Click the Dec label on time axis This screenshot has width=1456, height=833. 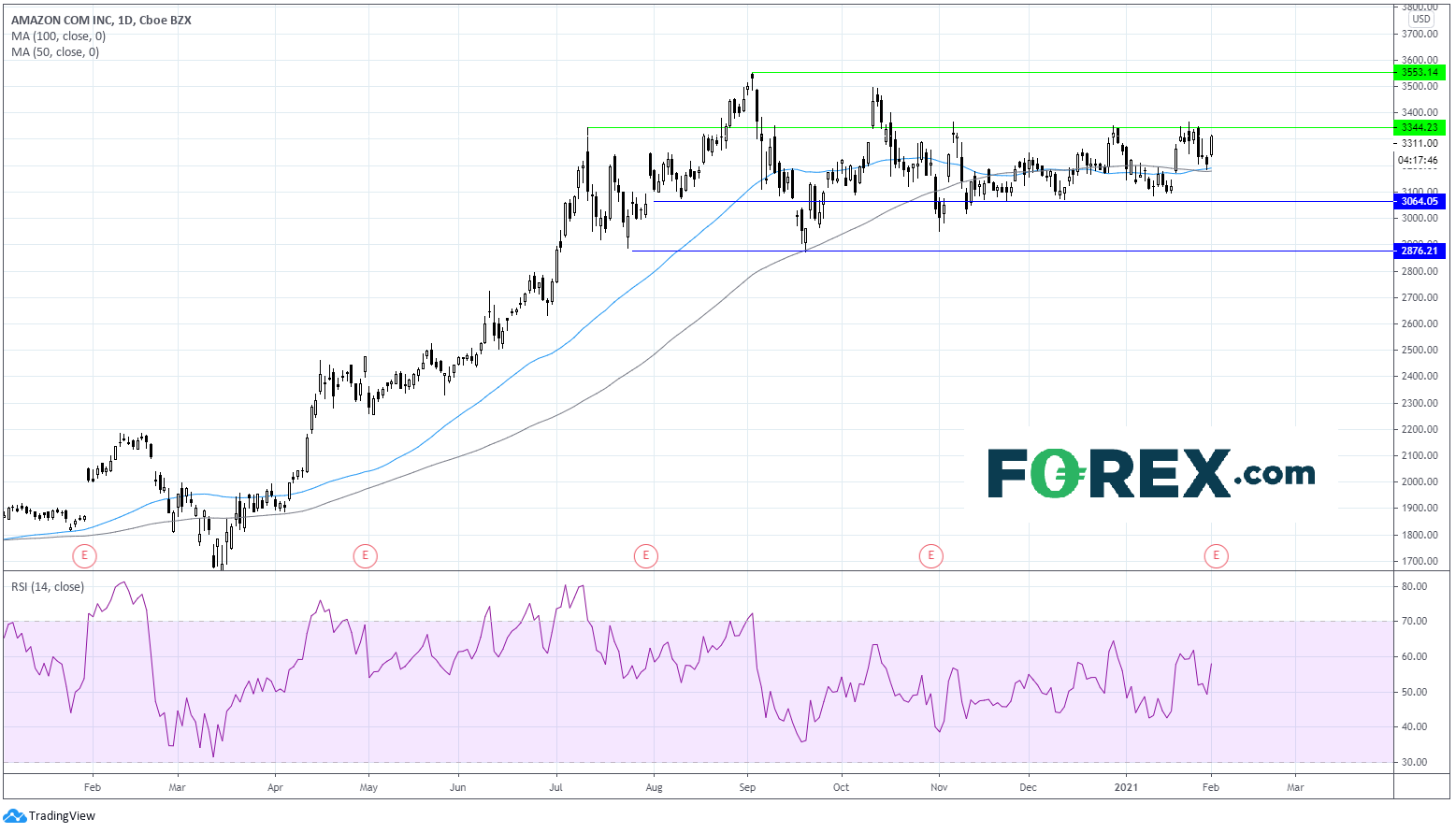[1028, 787]
